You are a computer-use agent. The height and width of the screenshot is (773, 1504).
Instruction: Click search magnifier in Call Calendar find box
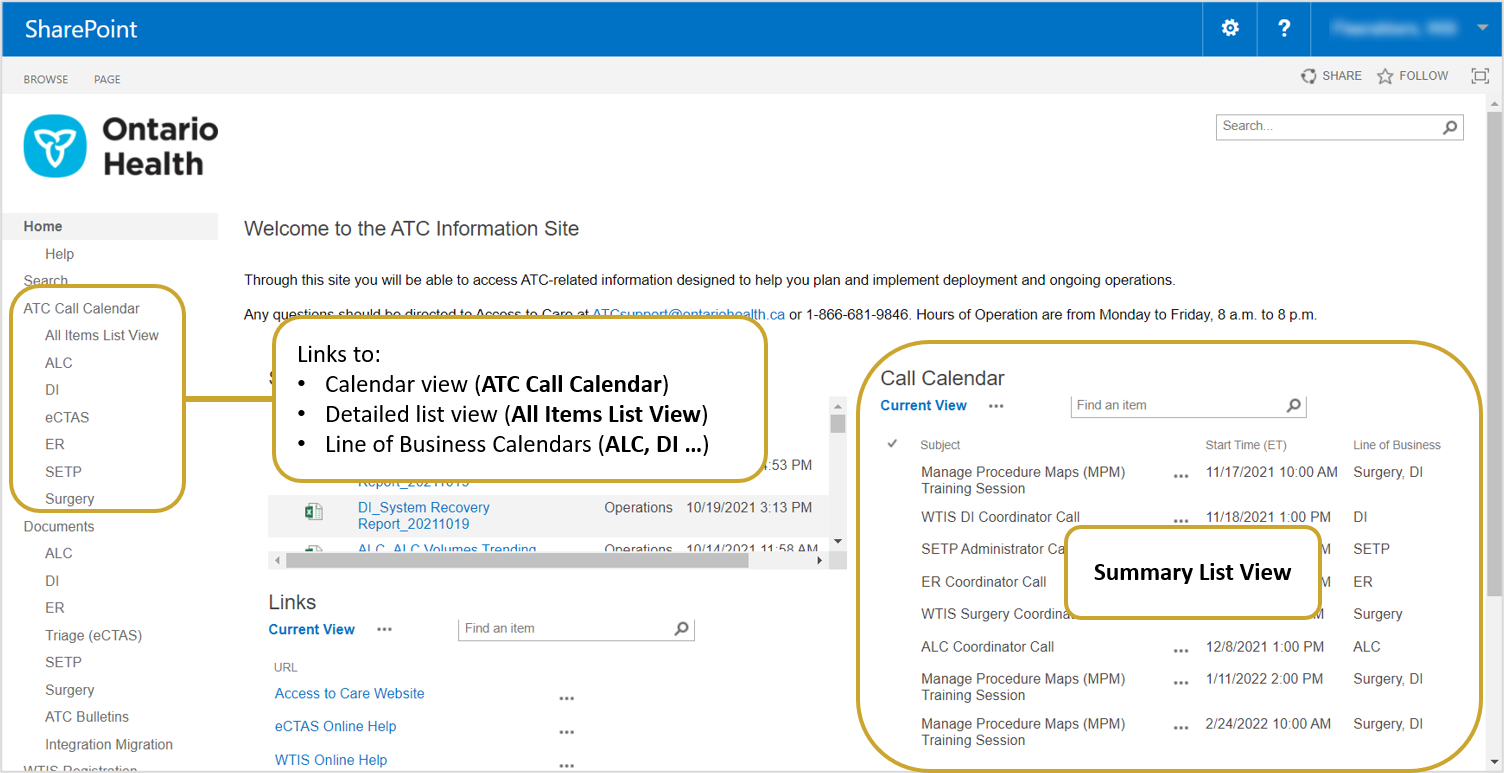pyautogui.click(x=1294, y=406)
